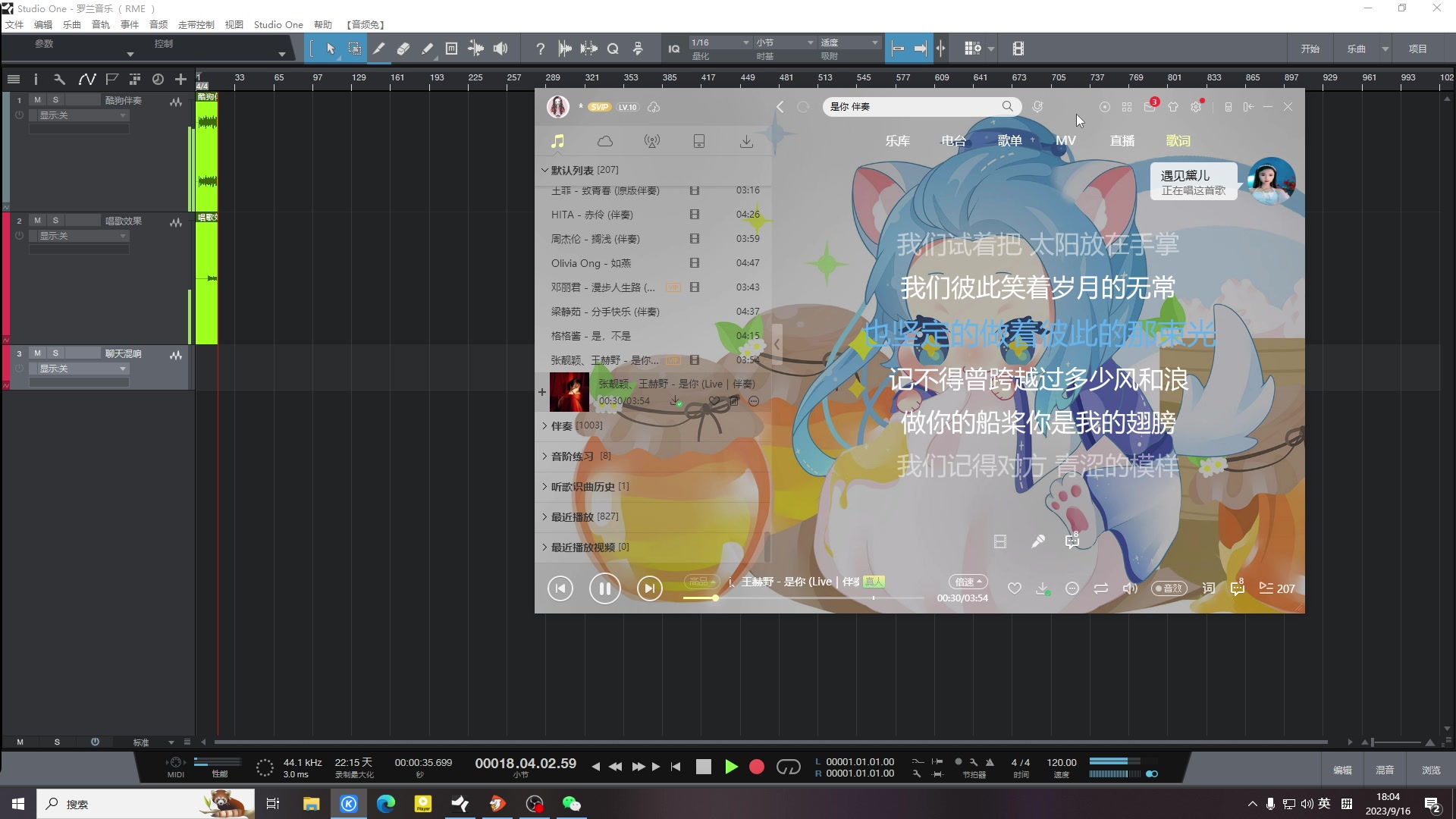Select the Bend tool
This screenshot has width=1456, height=819.
point(476,49)
